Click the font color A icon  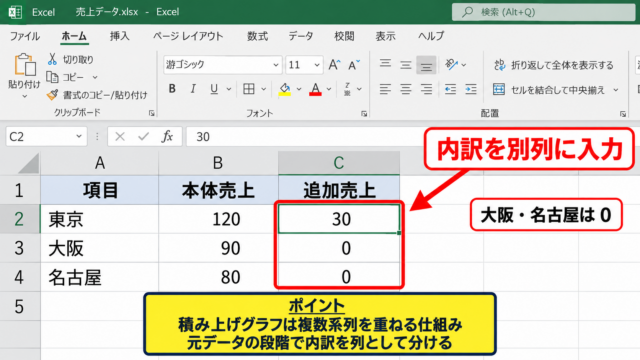point(315,89)
